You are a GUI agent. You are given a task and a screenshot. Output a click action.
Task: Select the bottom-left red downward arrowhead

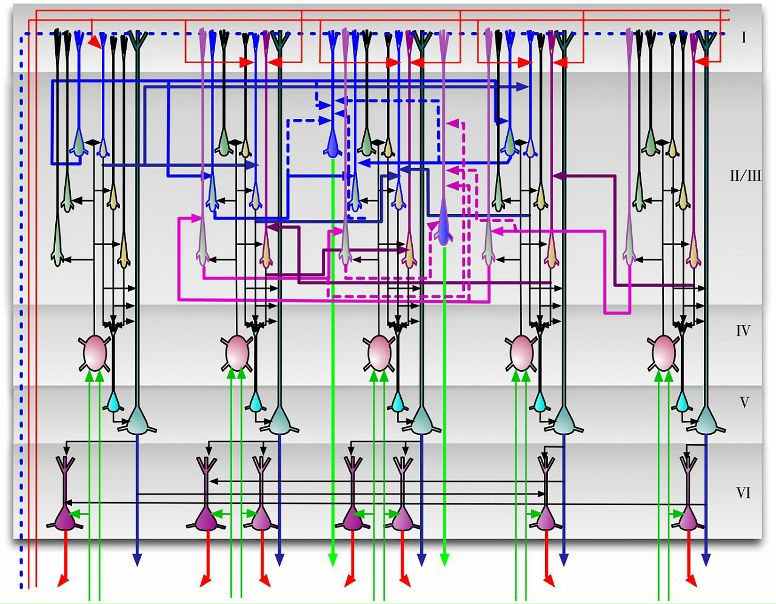66,580
